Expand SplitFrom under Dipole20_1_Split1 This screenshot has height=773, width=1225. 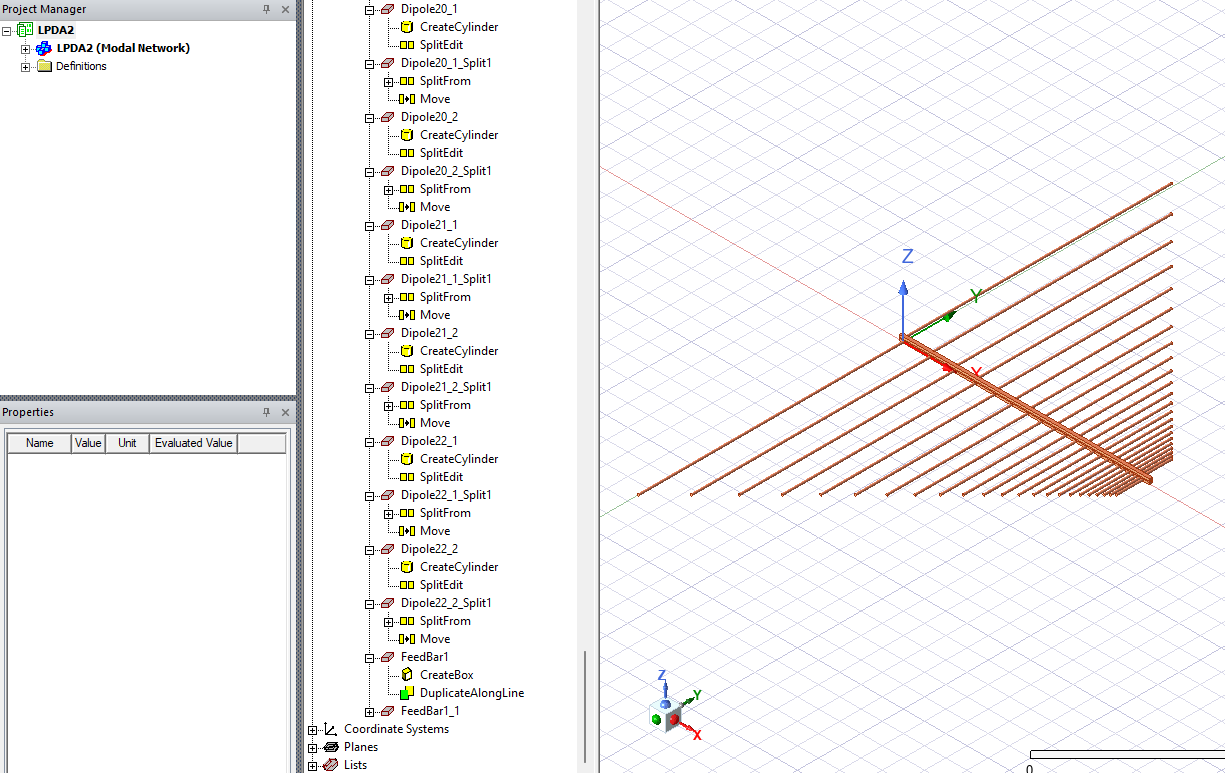coord(389,81)
